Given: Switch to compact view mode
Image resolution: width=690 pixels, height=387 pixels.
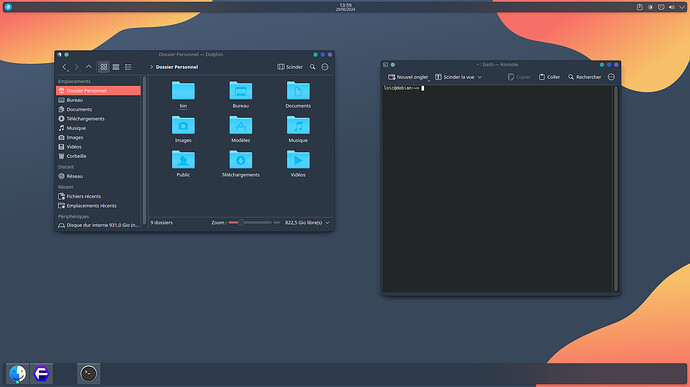Looking at the screenshot, I should pyautogui.click(x=116, y=67).
